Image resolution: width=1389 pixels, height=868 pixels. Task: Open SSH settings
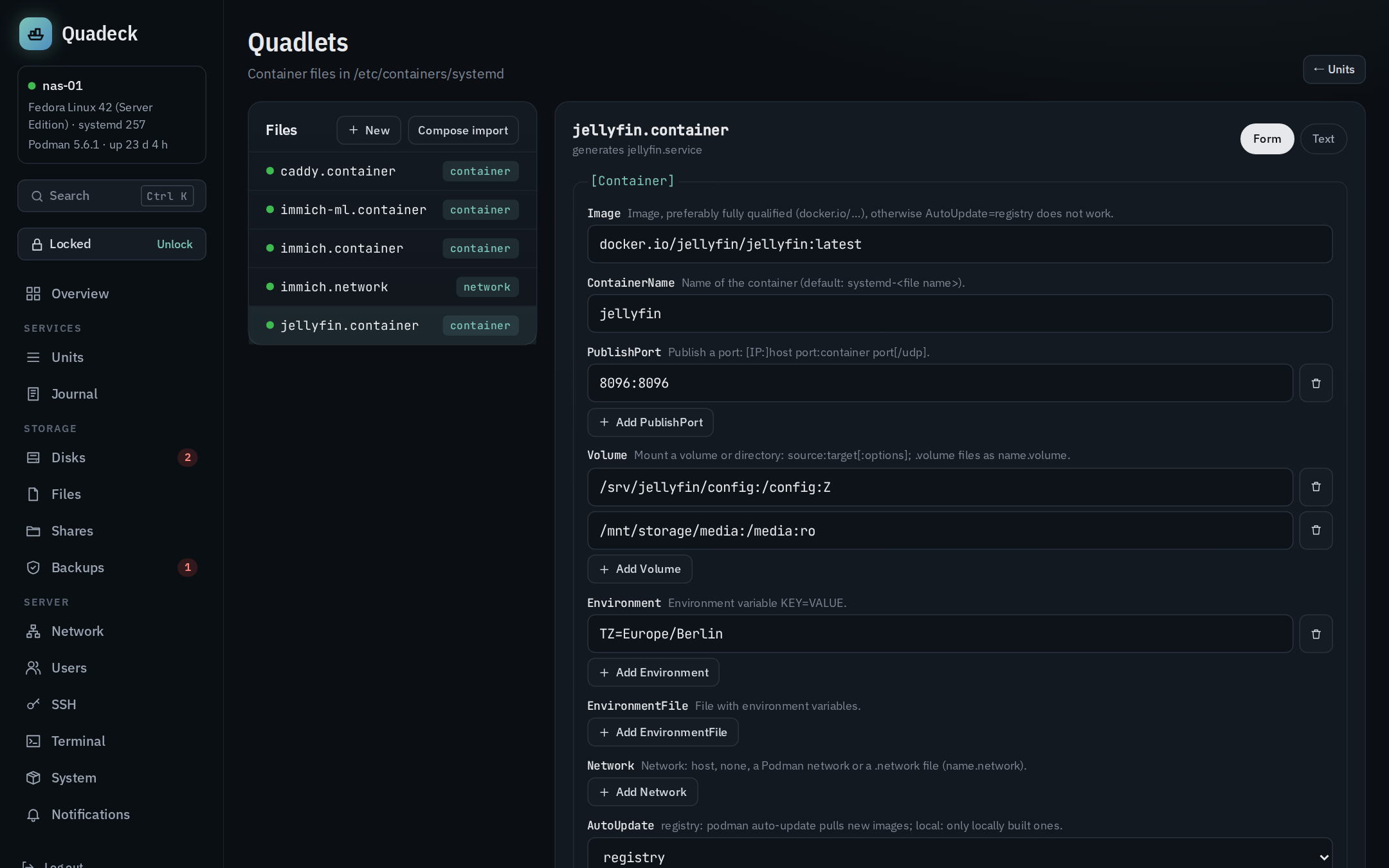[x=112, y=705]
